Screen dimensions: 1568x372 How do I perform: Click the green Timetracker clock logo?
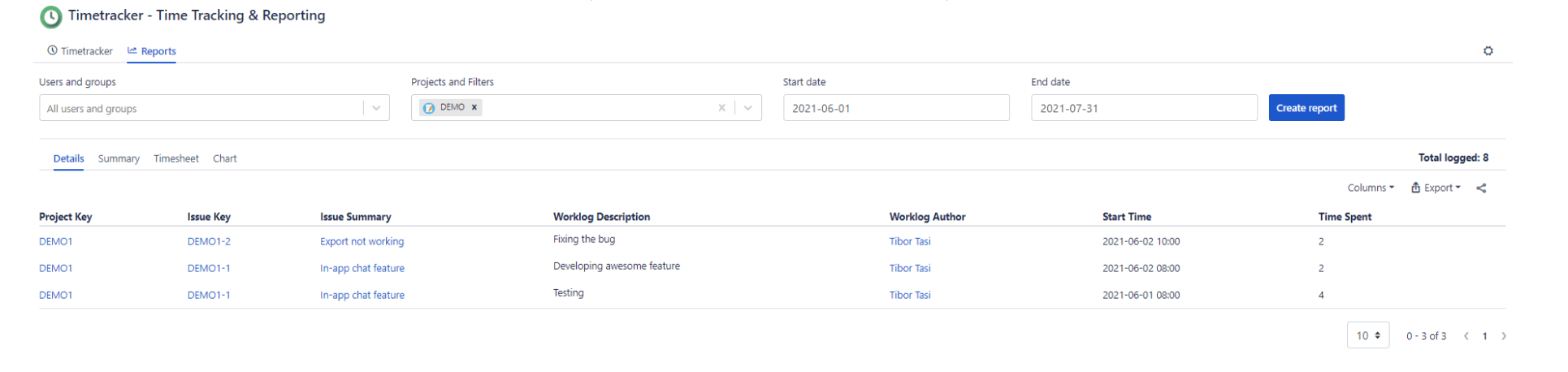coord(50,17)
